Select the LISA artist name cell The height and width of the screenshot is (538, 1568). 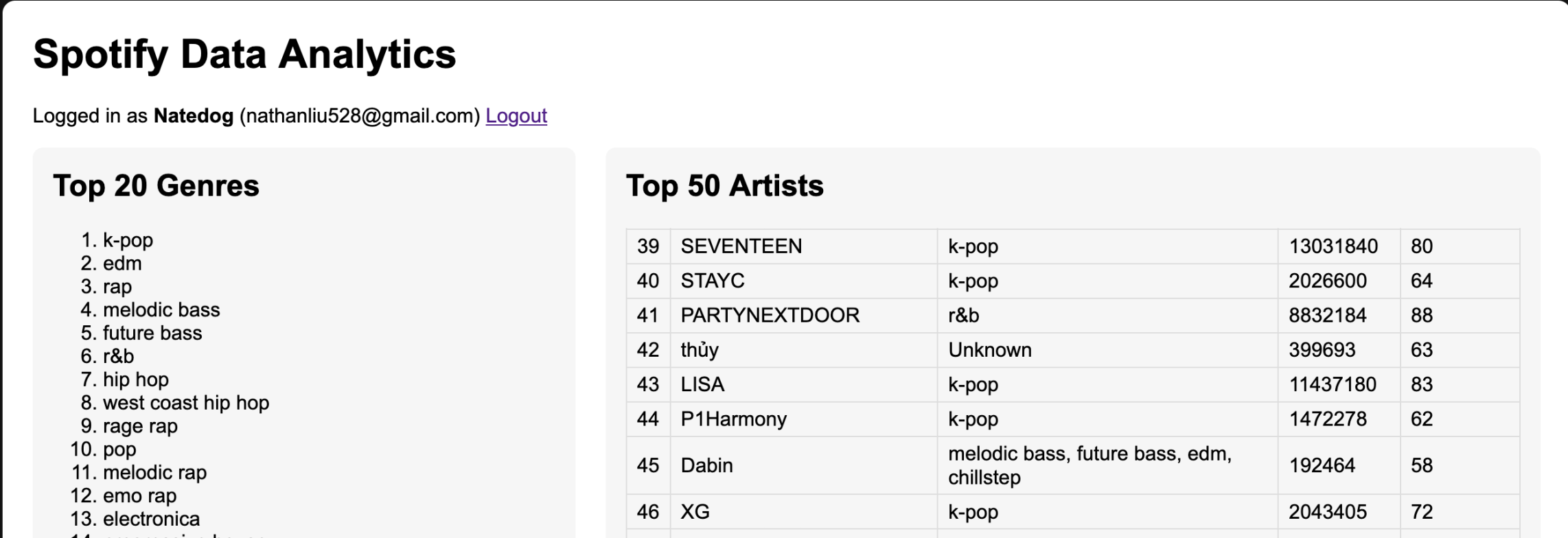click(702, 384)
